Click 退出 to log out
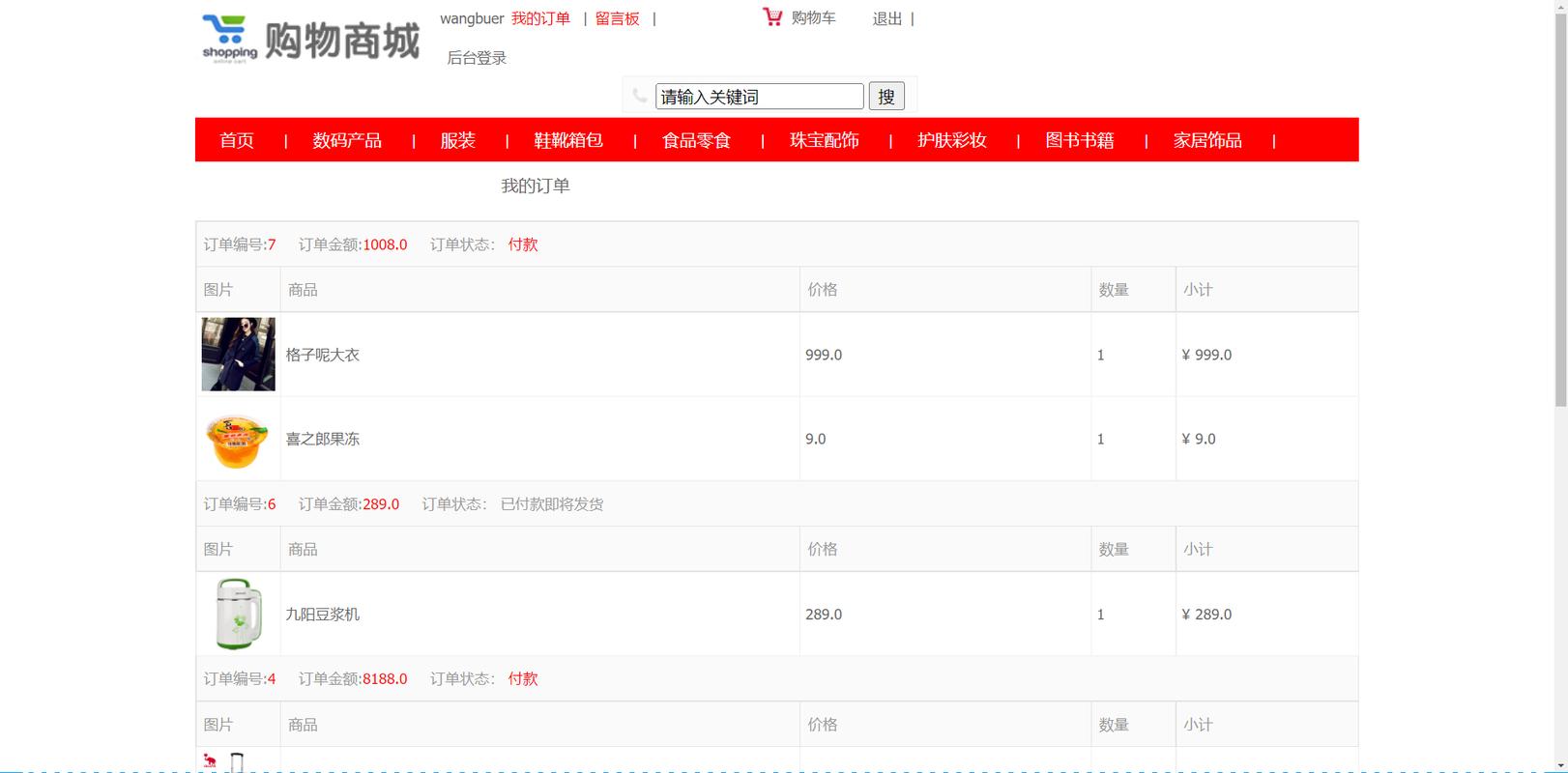Screen dimensions: 1568x773 (x=886, y=18)
